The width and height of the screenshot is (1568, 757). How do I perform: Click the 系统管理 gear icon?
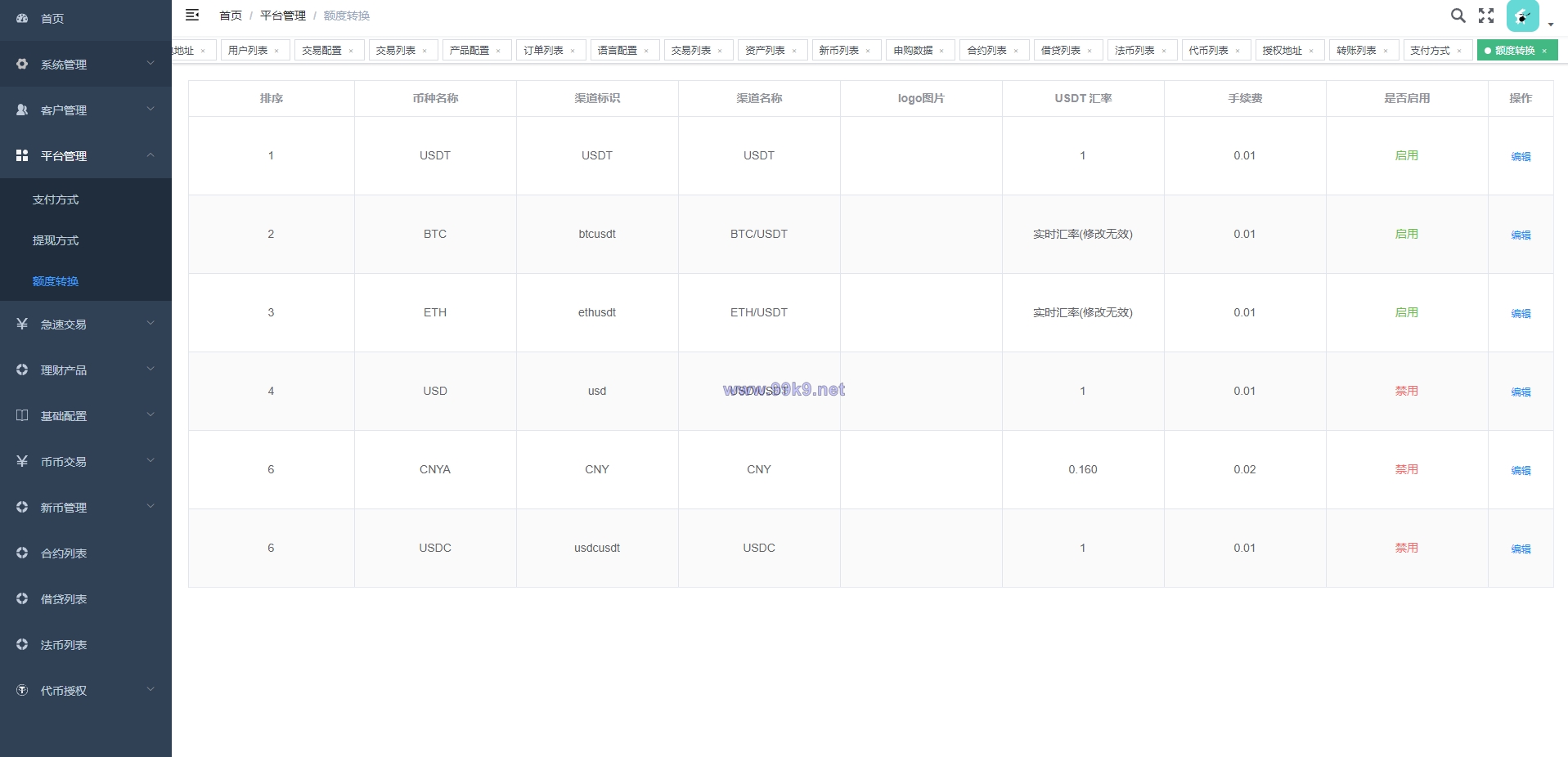[22, 64]
